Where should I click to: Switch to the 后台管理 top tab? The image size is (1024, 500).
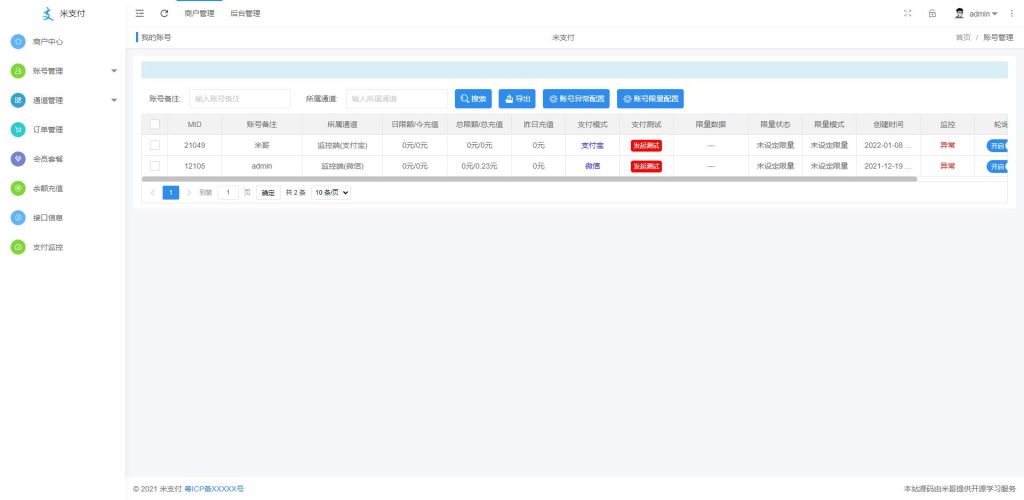[x=245, y=14]
